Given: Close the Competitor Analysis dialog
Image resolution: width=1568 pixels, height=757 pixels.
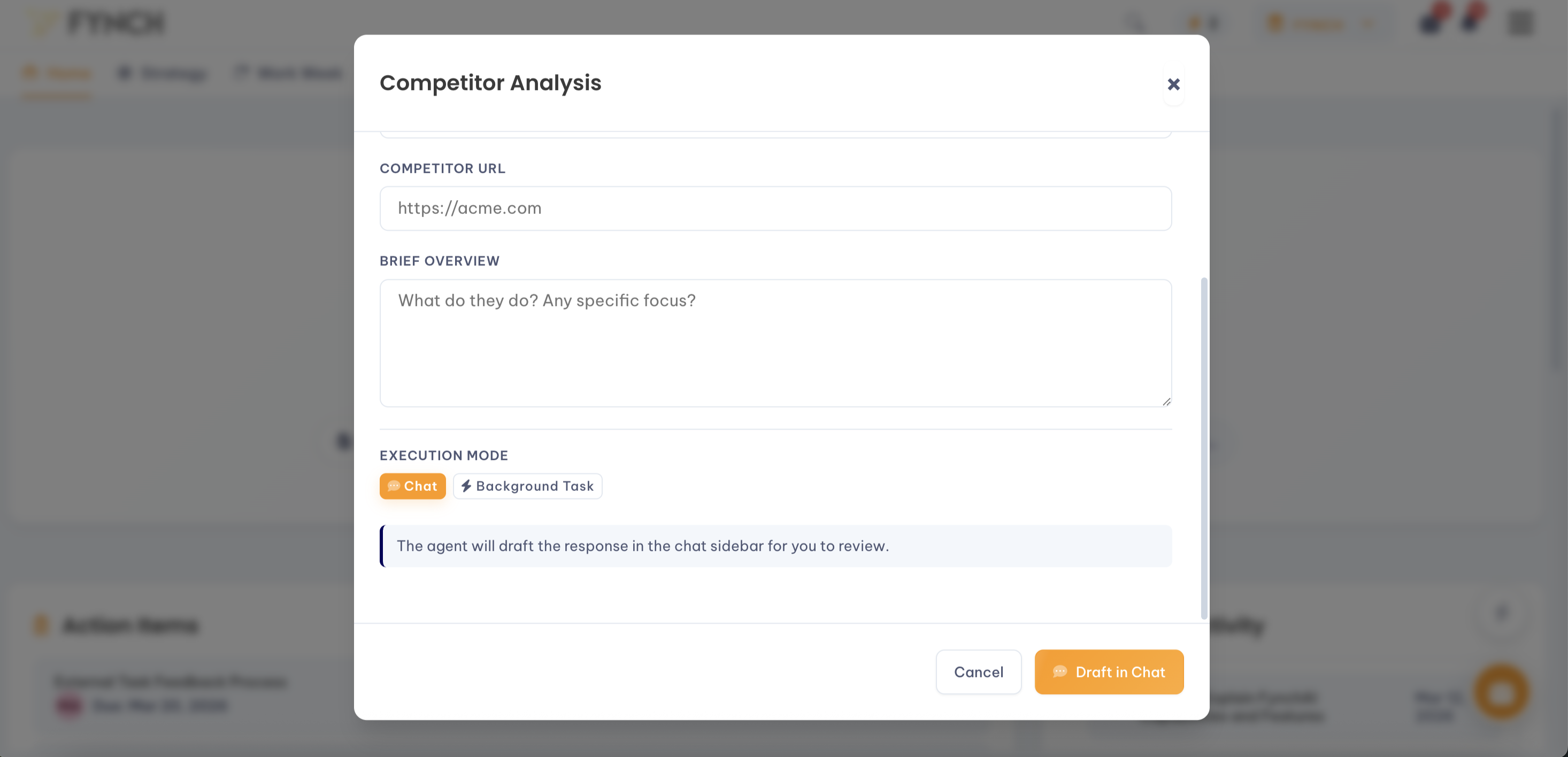Looking at the screenshot, I should click(1173, 84).
